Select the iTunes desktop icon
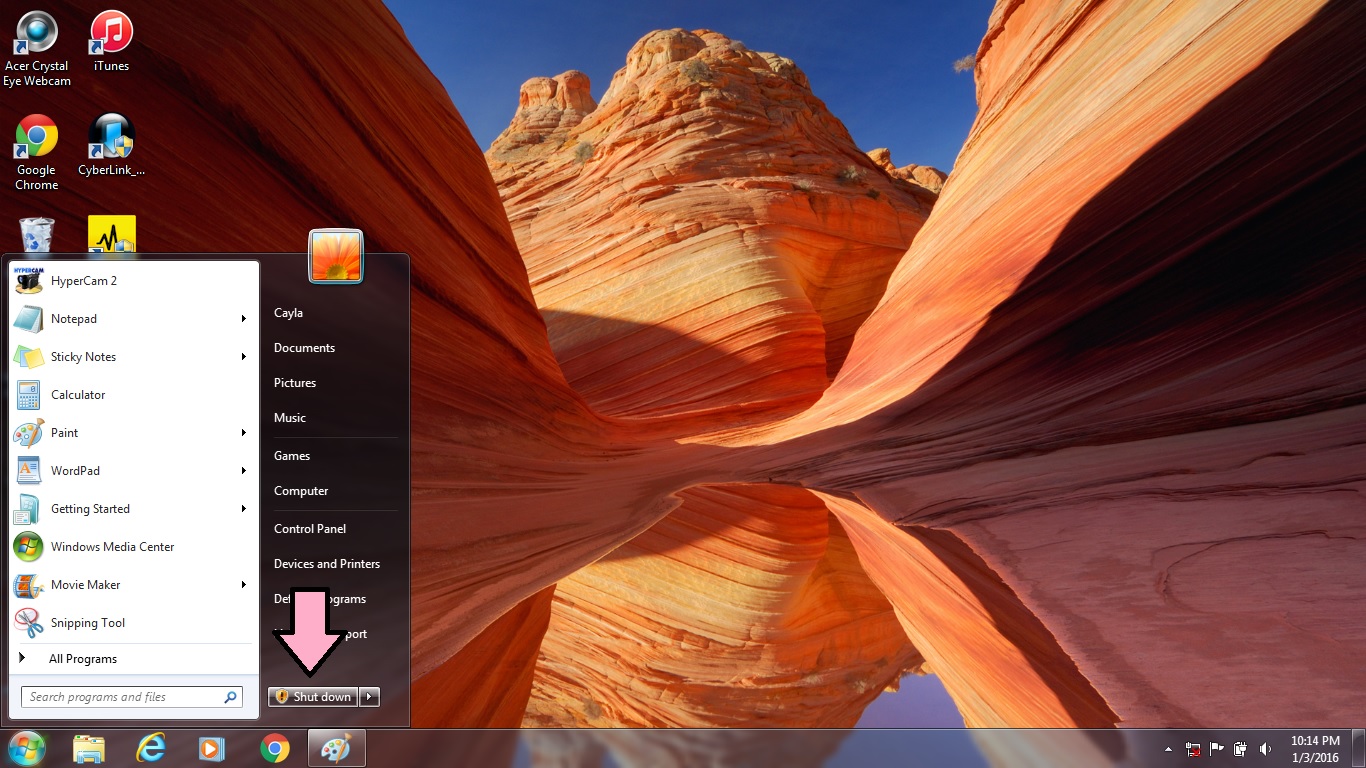The height and width of the screenshot is (768, 1366). click(x=111, y=42)
